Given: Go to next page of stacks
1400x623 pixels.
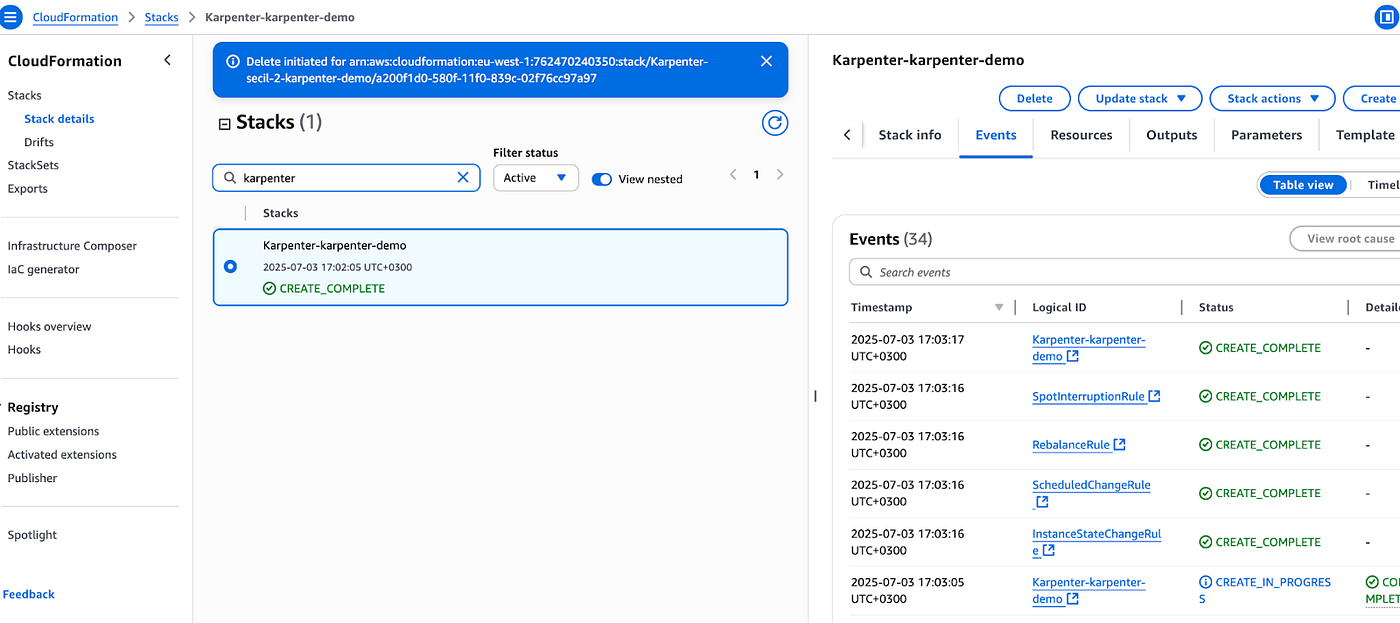Looking at the screenshot, I should (x=780, y=175).
